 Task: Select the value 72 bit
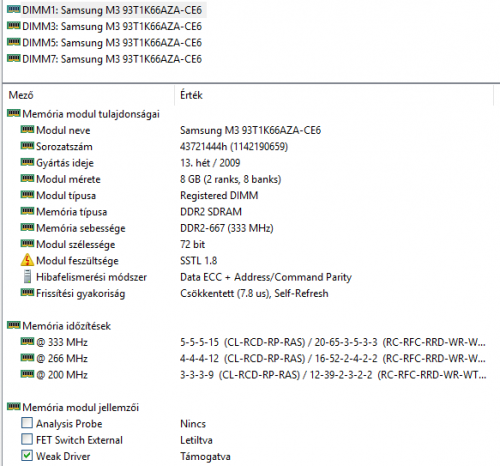click(192, 245)
